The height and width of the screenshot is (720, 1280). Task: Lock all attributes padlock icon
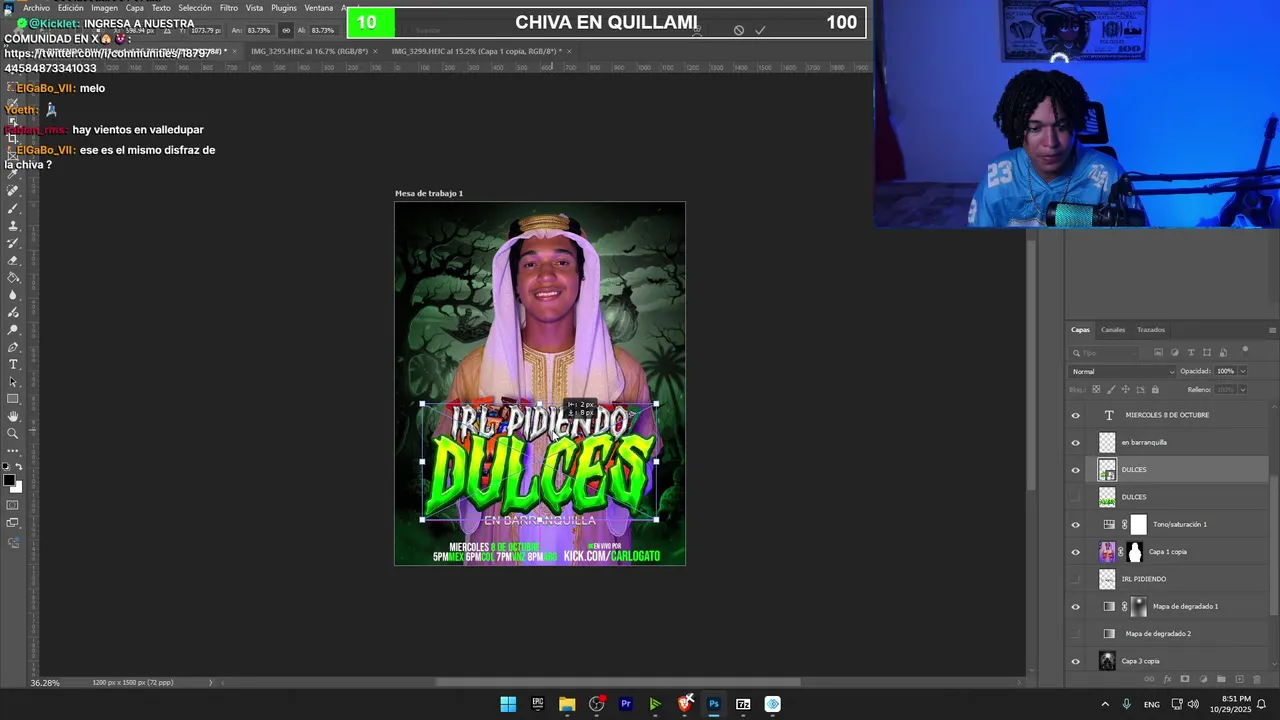tap(1155, 389)
